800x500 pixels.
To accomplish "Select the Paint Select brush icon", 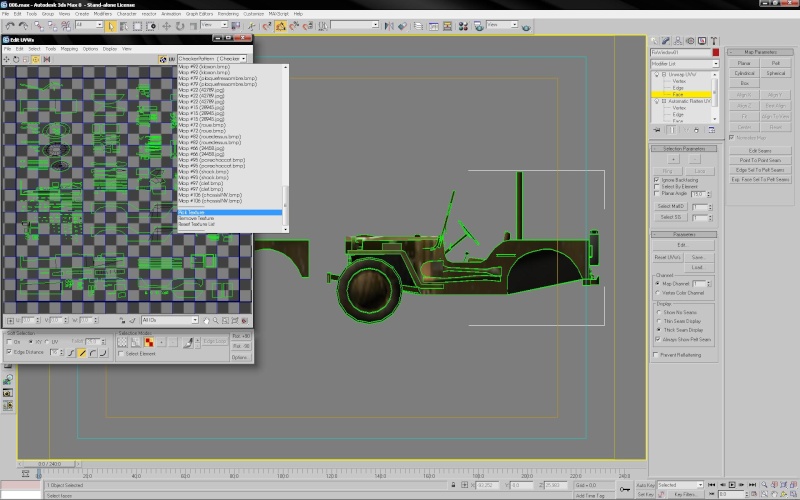I will coord(188,342).
